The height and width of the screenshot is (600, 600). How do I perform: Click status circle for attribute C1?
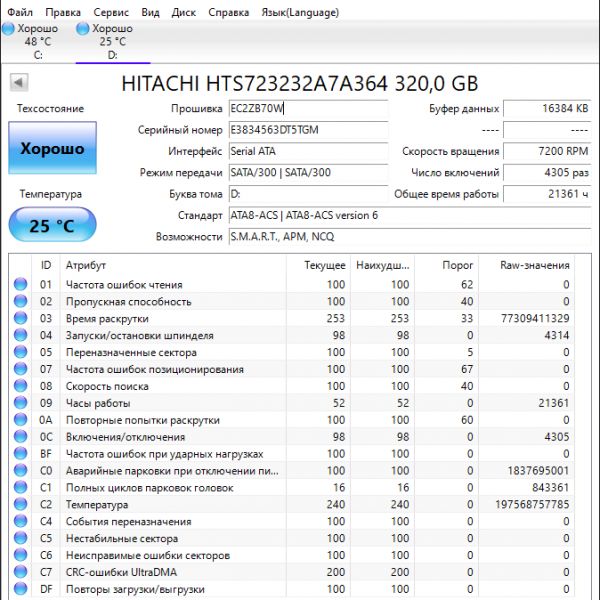[x=20, y=488]
